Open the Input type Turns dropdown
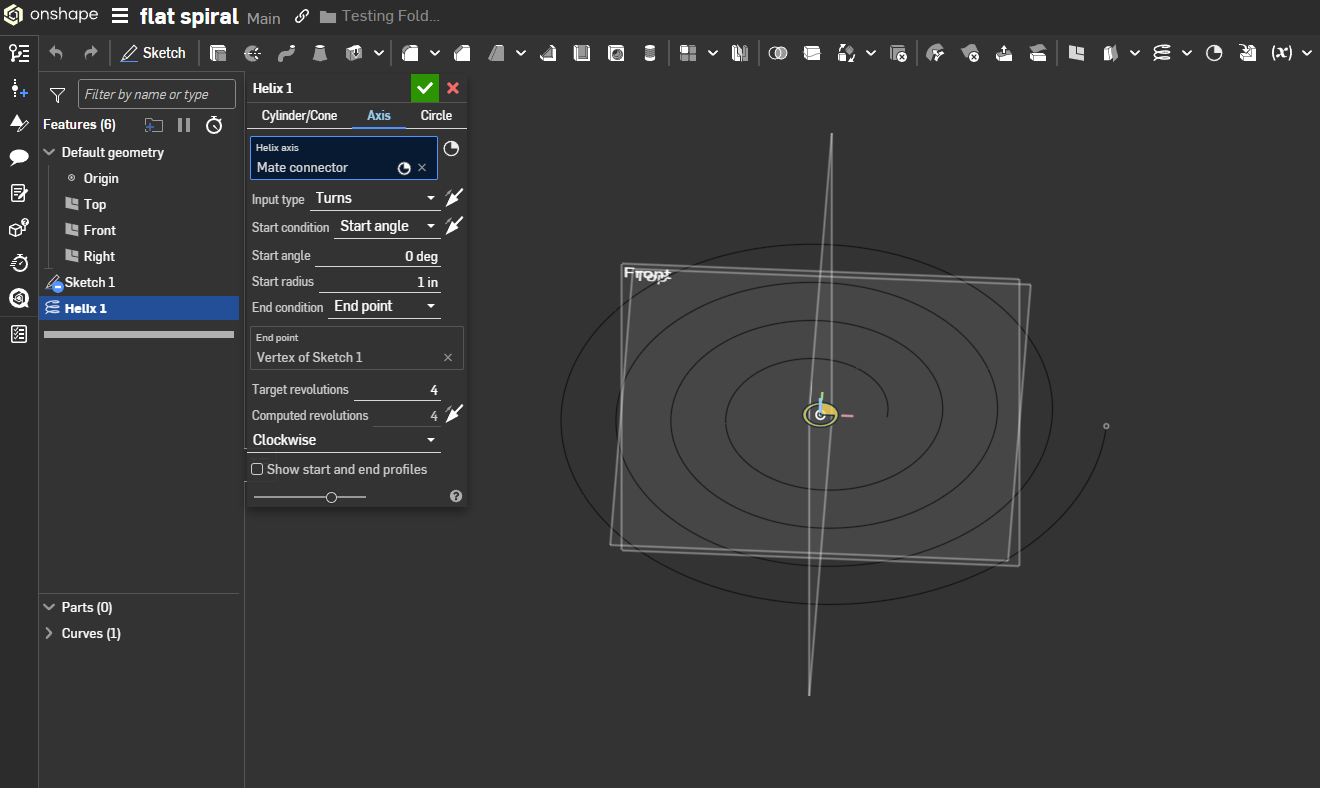Viewport: 1320px width, 788px height. (x=376, y=199)
